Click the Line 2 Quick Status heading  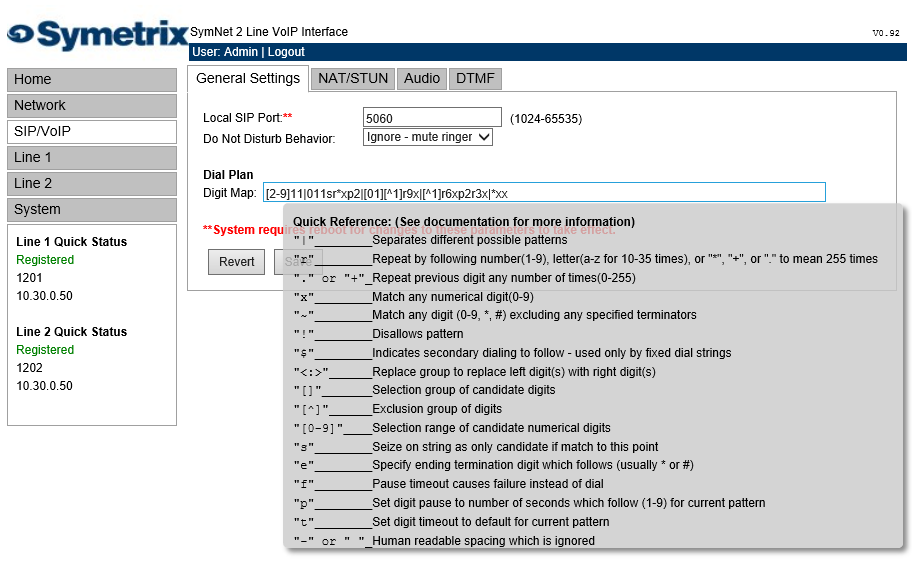click(72, 332)
